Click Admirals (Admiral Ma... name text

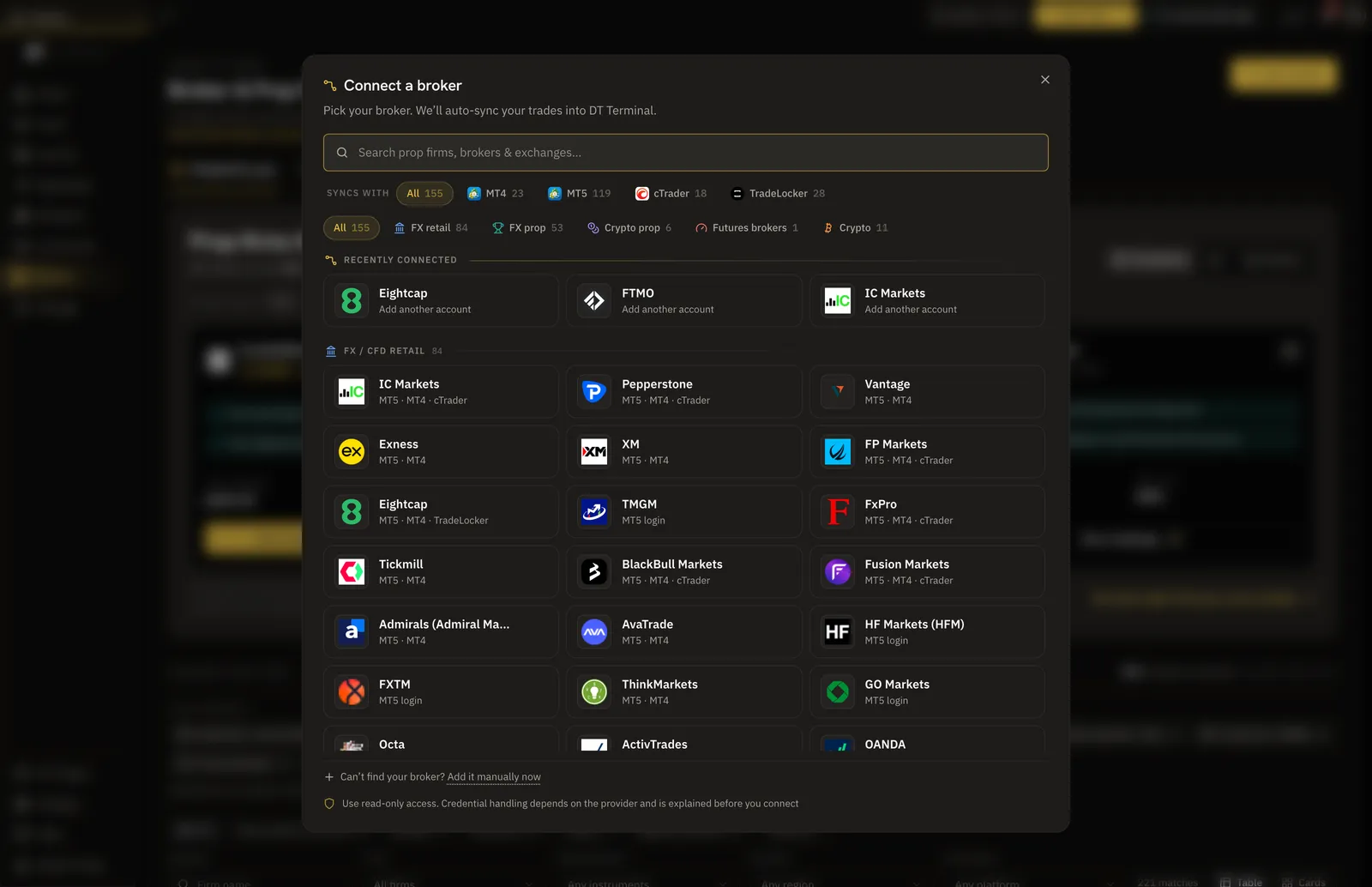click(x=444, y=625)
